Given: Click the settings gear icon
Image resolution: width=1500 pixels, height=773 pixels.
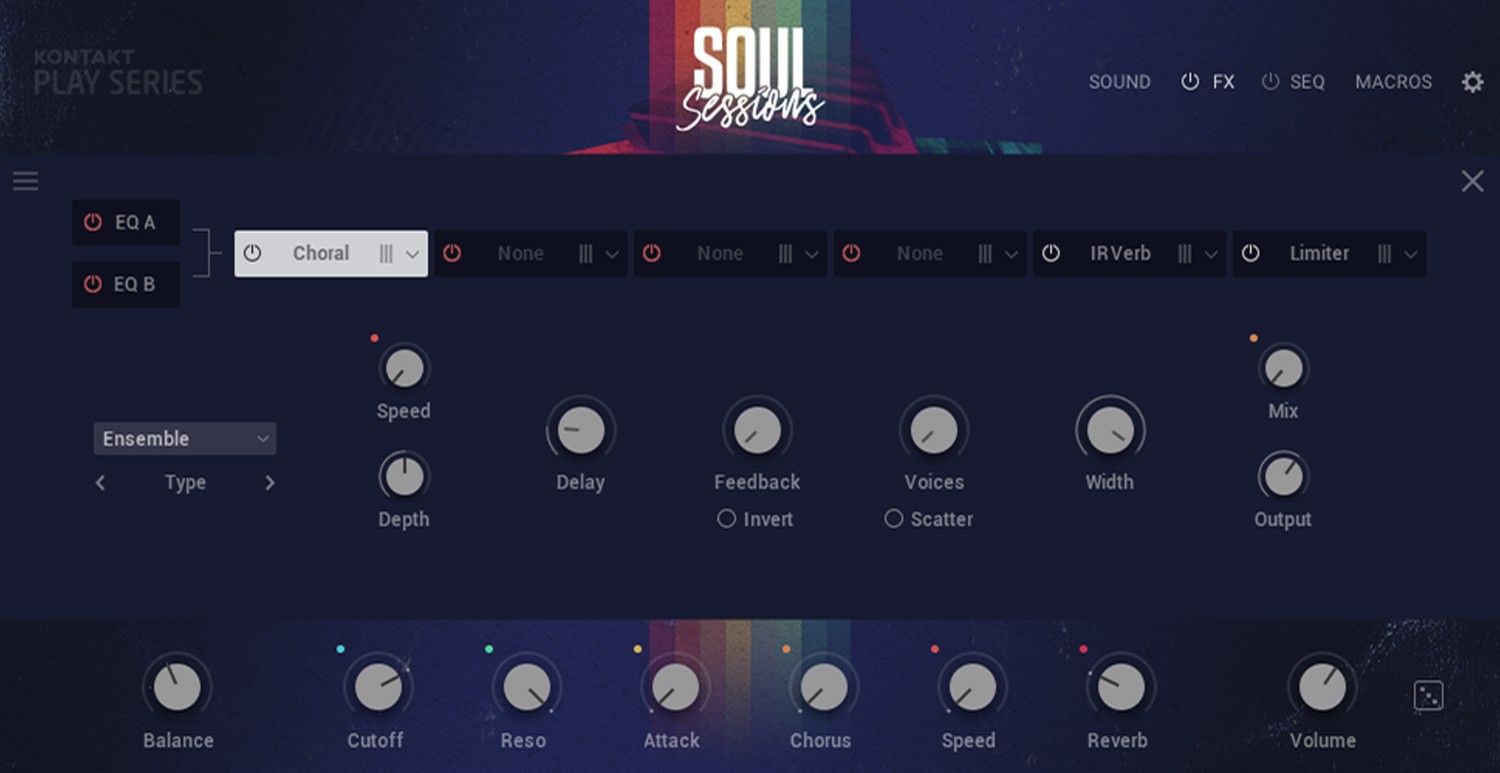Looking at the screenshot, I should tap(1471, 81).
